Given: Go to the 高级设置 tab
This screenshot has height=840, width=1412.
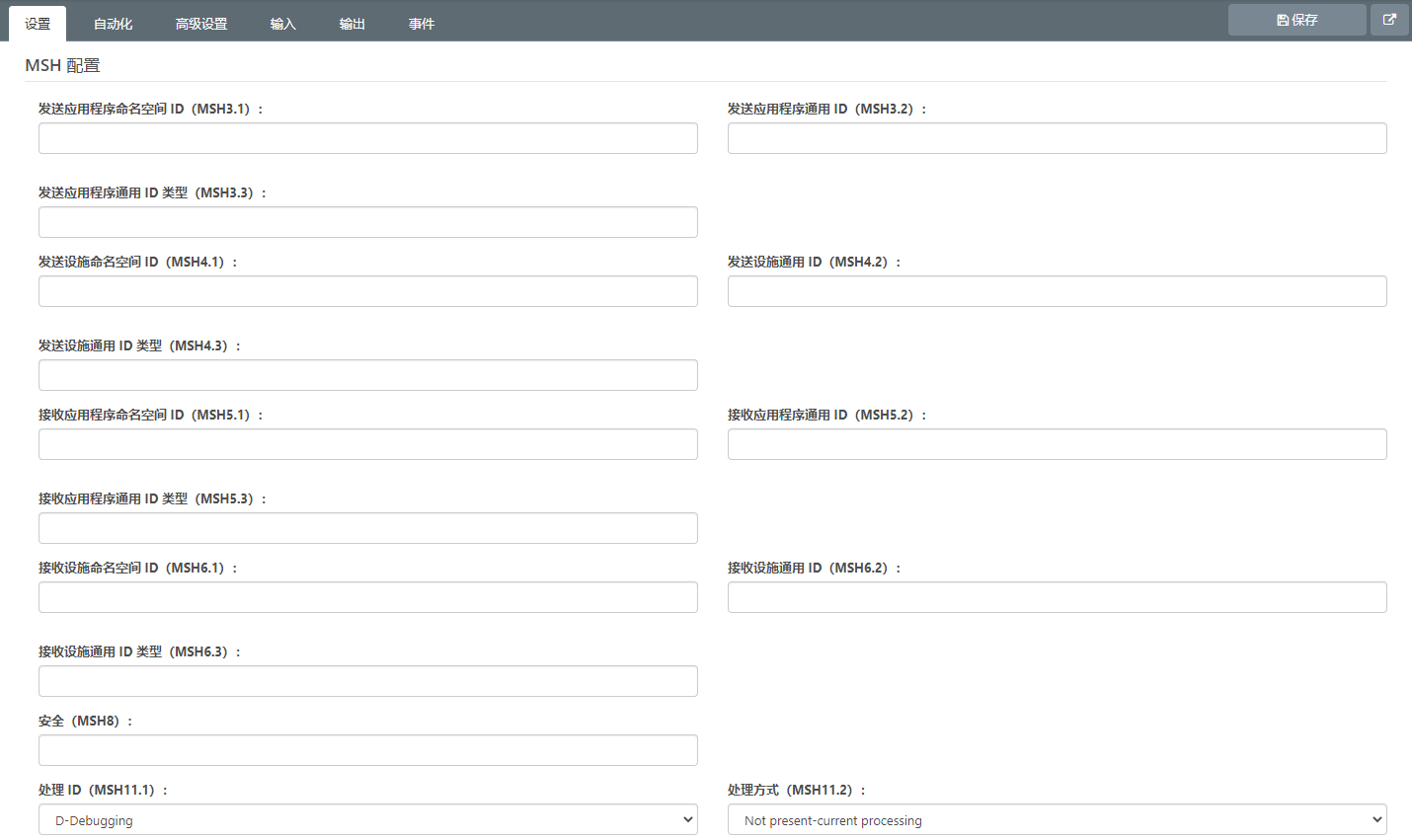Looking at the screenshot, I should point(201,24).
